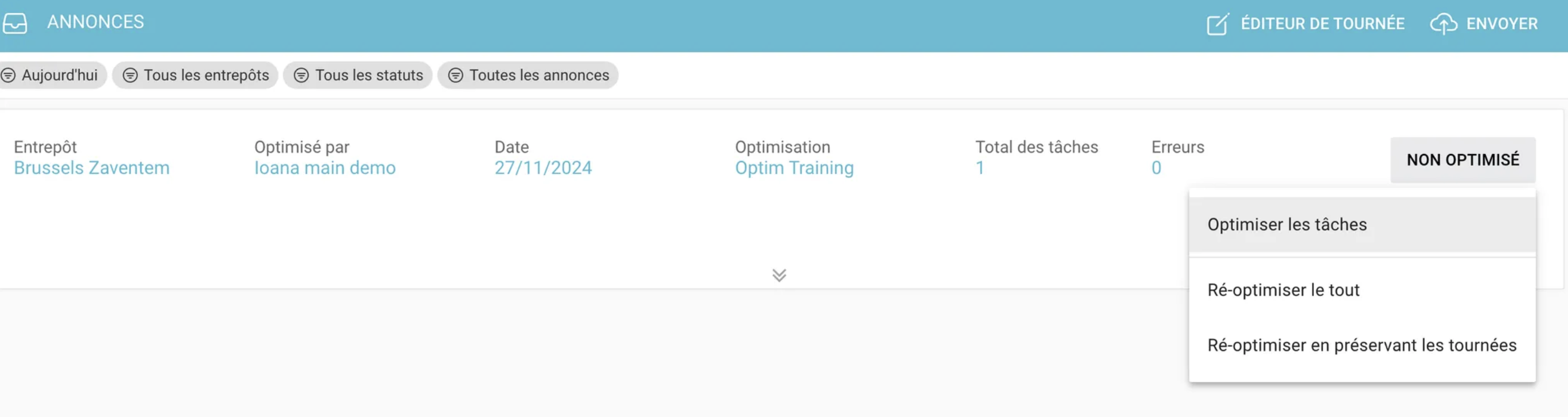Screen dimensions: 1568x417
Task: Expand the announcement row with double chevron
Action: 779,275
